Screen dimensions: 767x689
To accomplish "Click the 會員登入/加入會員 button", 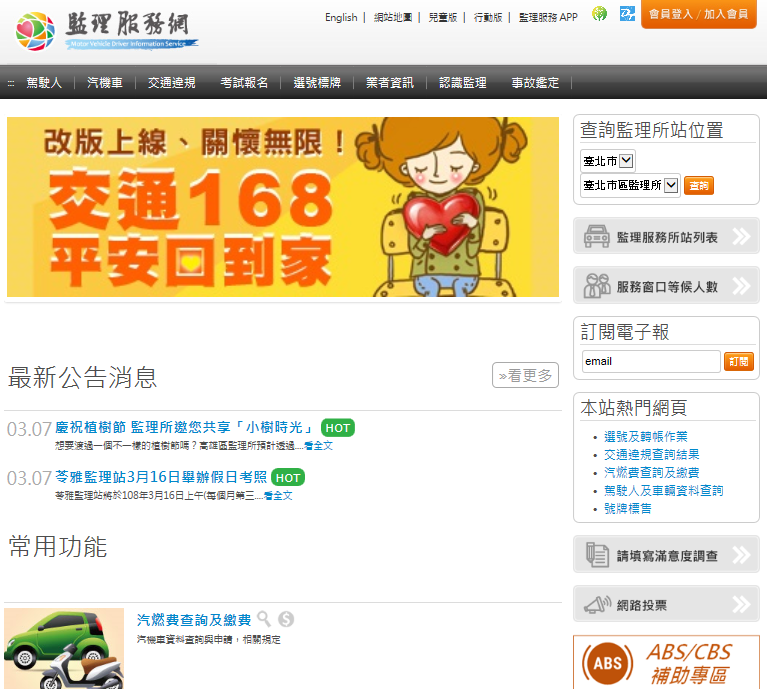I will (699, 14).
